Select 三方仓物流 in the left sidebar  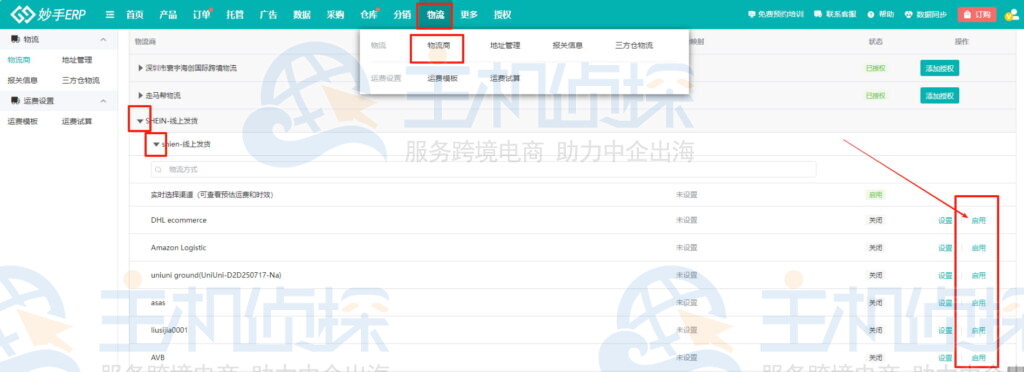(x=81, y=80)
